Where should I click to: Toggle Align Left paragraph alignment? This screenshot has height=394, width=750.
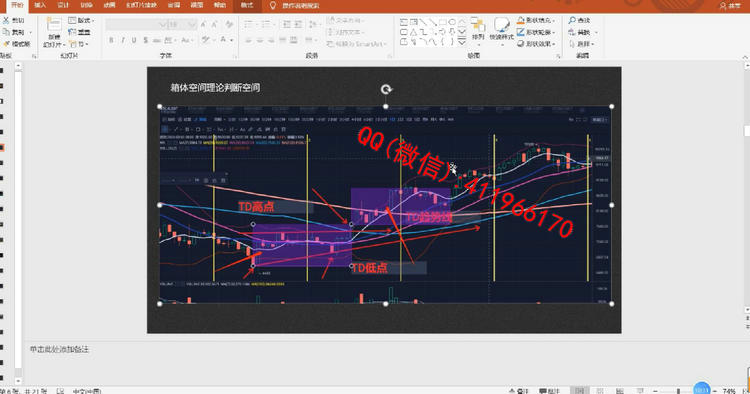pyautogui.click(x=249, y=40)
